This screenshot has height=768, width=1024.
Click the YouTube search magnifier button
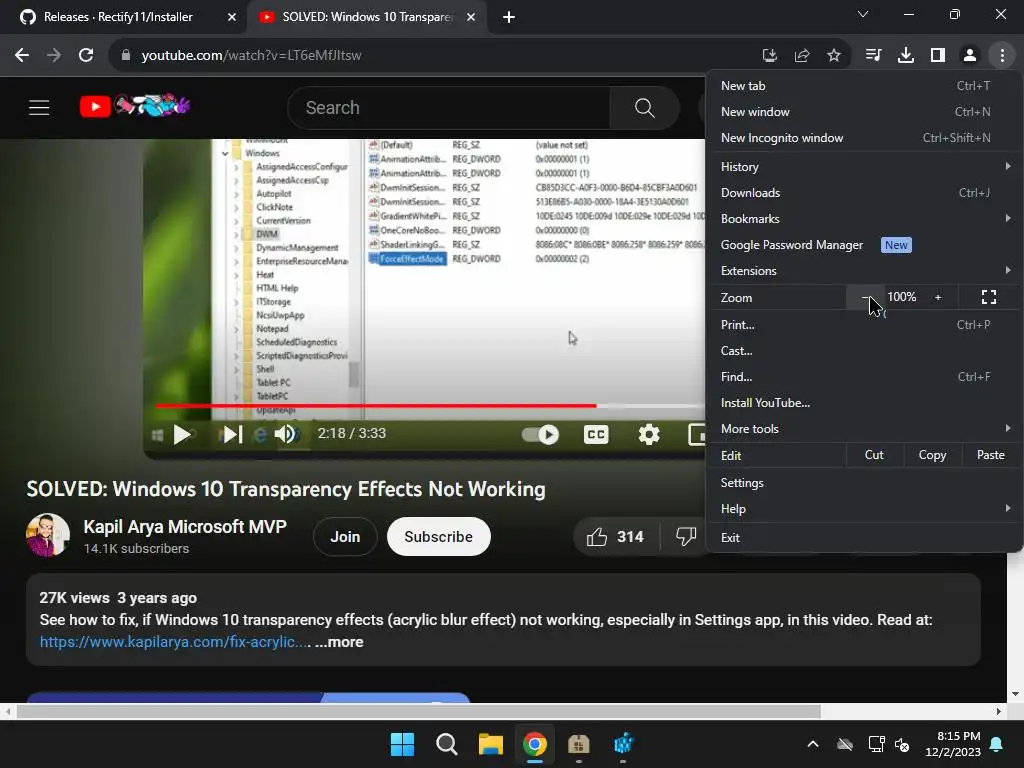pos(645,108)
